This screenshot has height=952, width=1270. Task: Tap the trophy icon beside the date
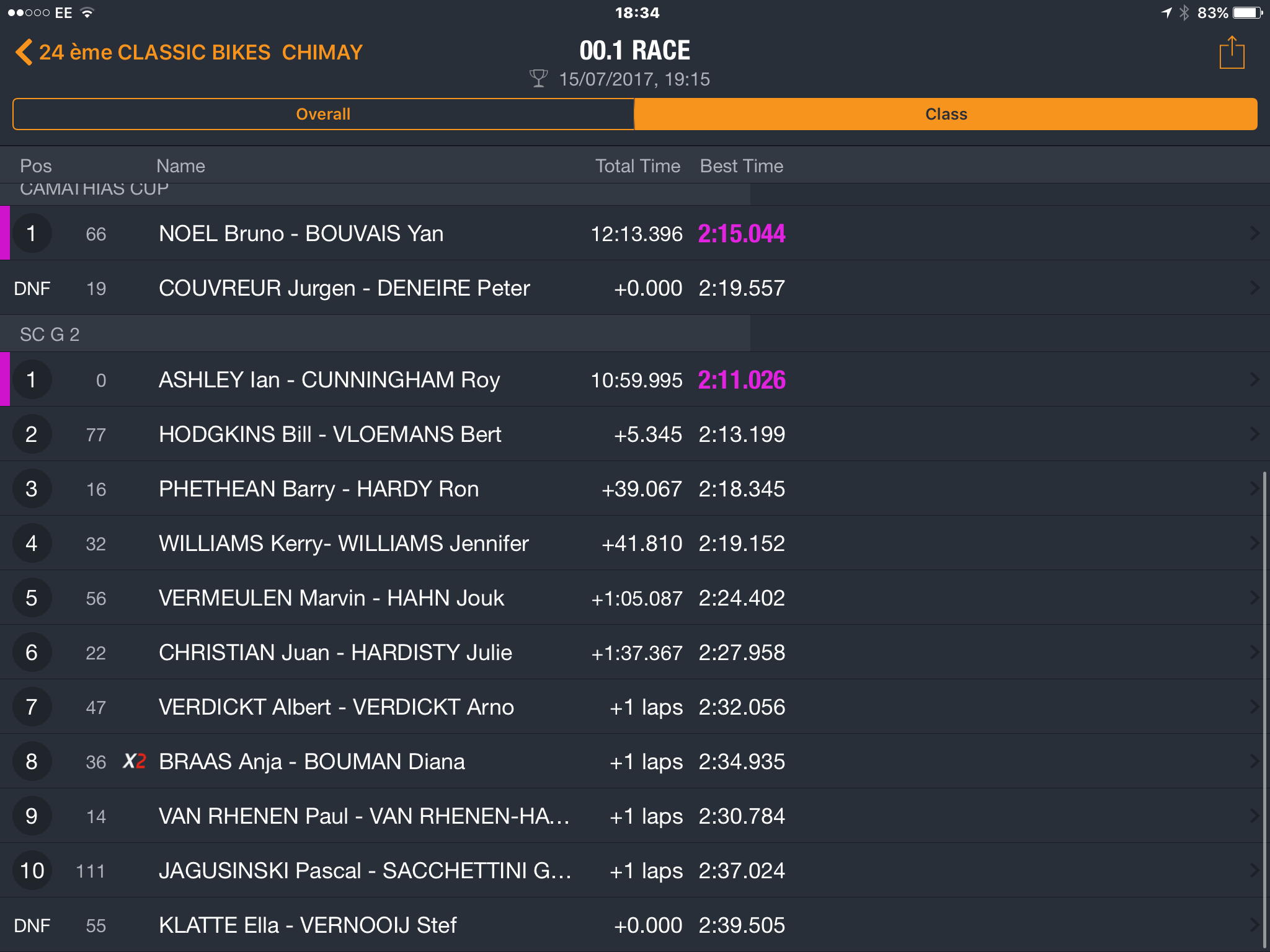pyautogui.click(x=538, y=79)
